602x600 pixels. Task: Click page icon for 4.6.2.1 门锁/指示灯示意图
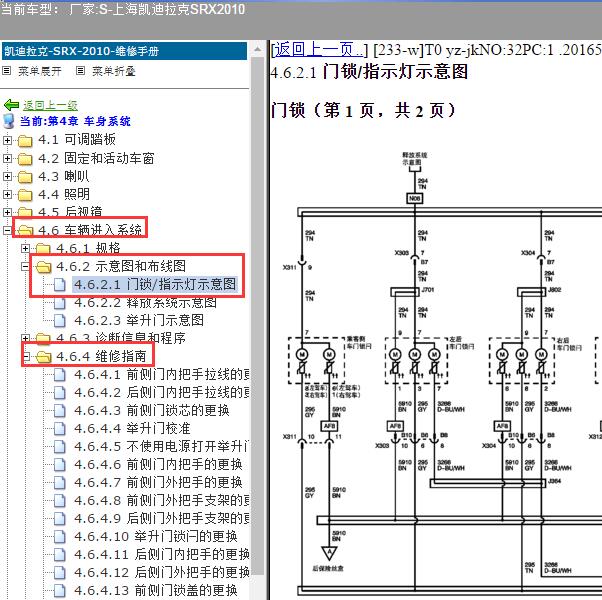click(60, 284)
